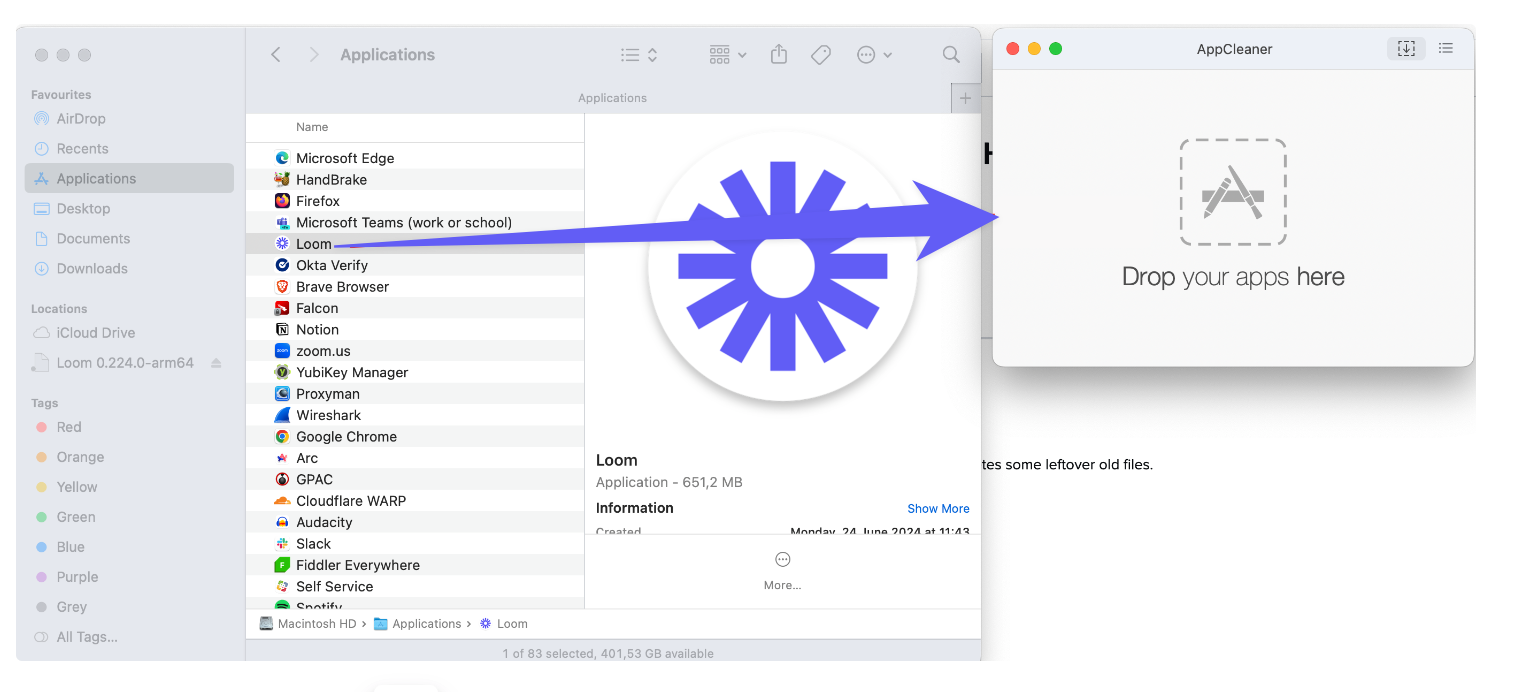Click the Finder forward arrow

click(x=314, y=55)
